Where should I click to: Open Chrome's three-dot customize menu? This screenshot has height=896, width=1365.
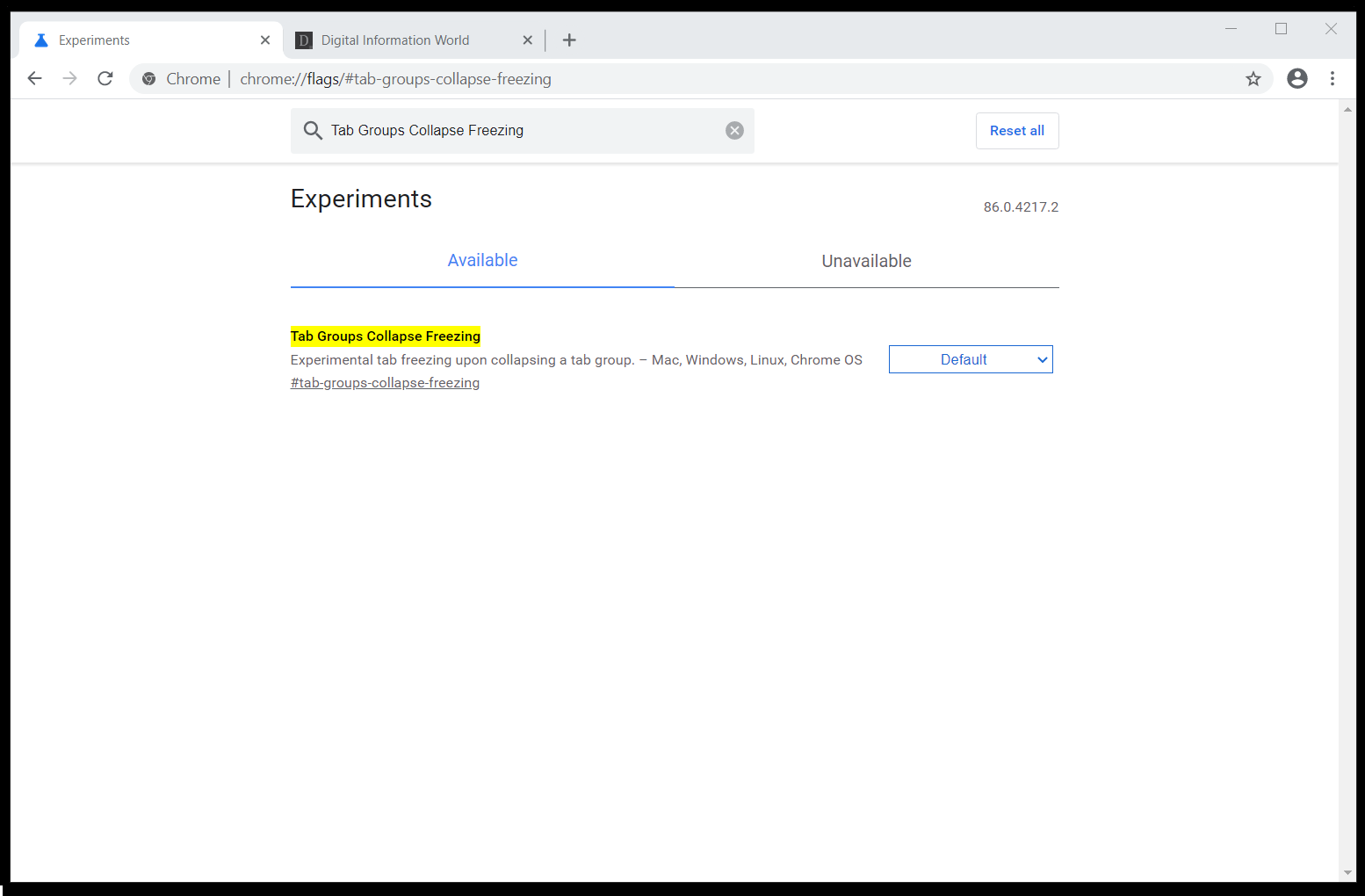point(1332,78)
